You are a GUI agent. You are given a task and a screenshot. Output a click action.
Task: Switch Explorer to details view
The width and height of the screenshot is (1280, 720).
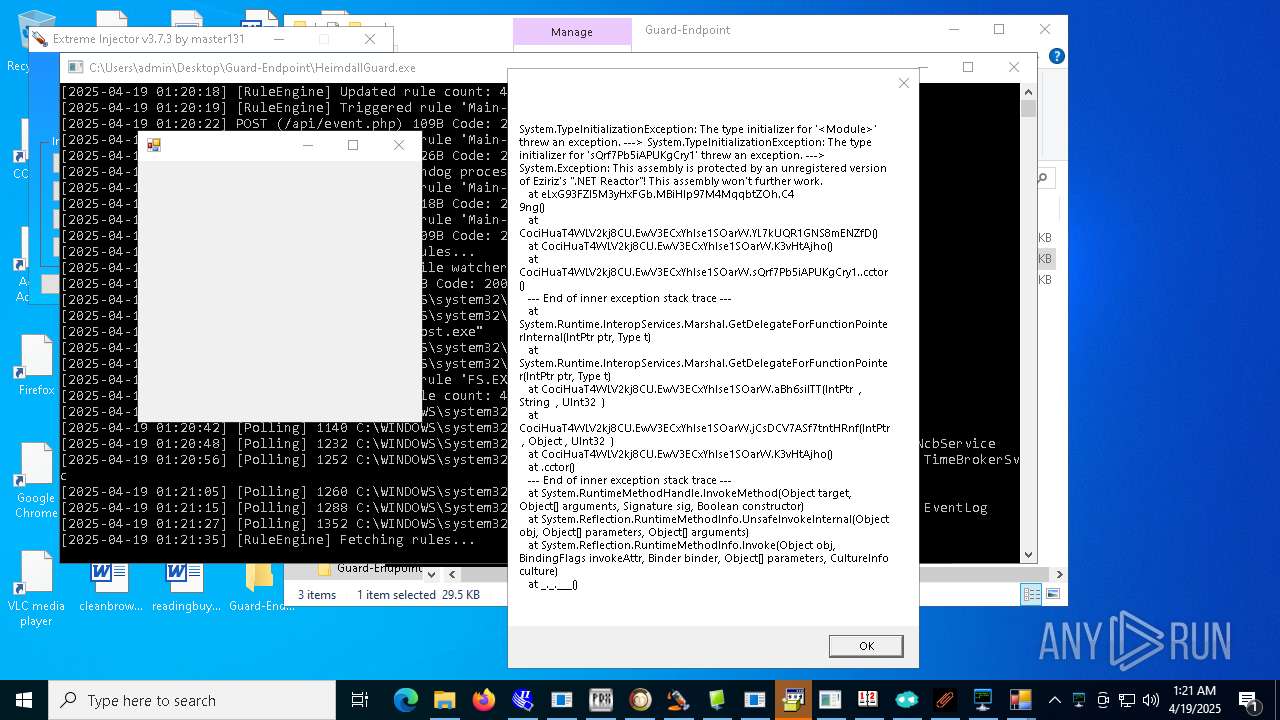click(x=1031, y=594)
